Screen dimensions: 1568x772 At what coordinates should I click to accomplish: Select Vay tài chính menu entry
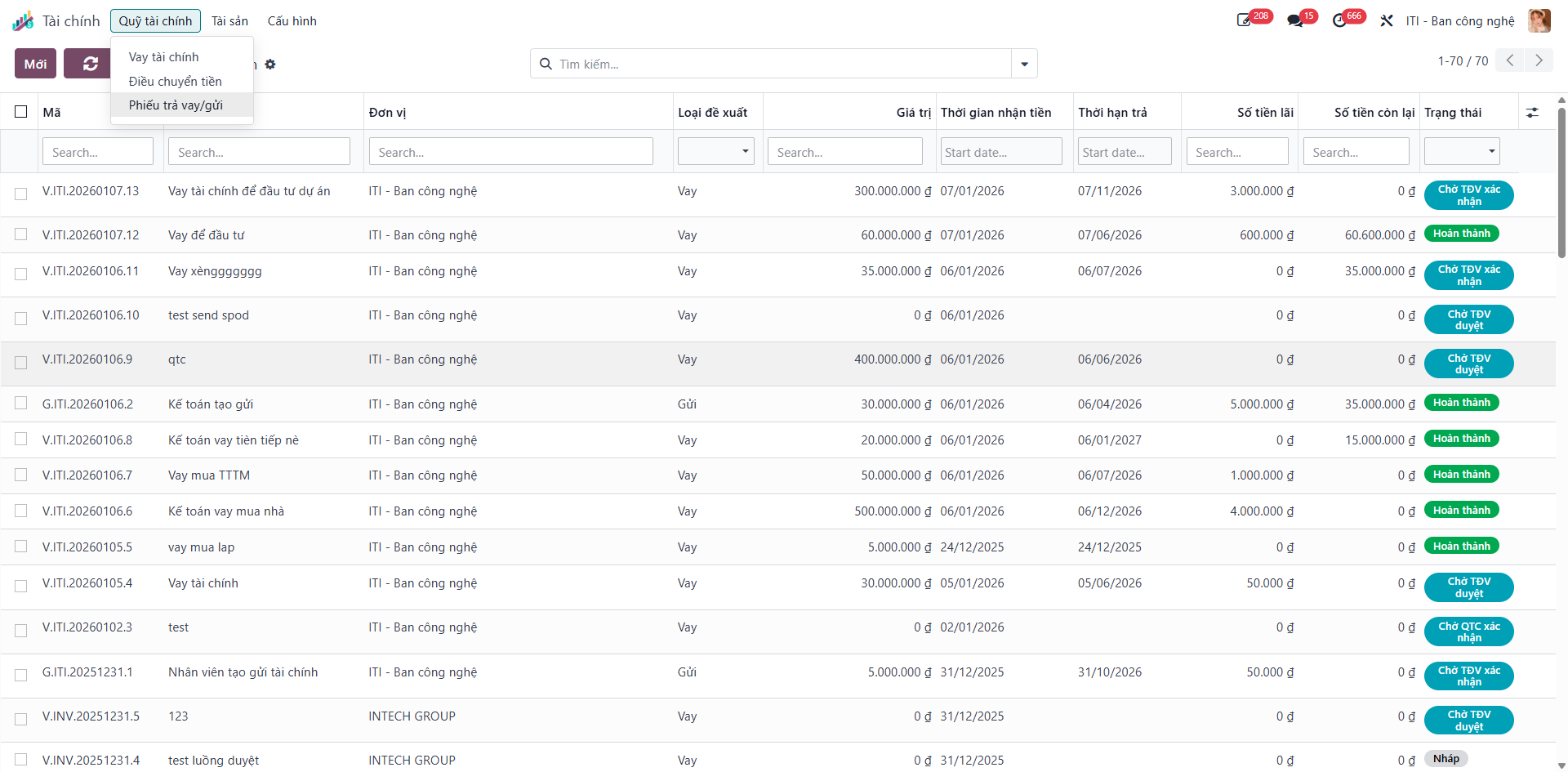tap(182, 57)
